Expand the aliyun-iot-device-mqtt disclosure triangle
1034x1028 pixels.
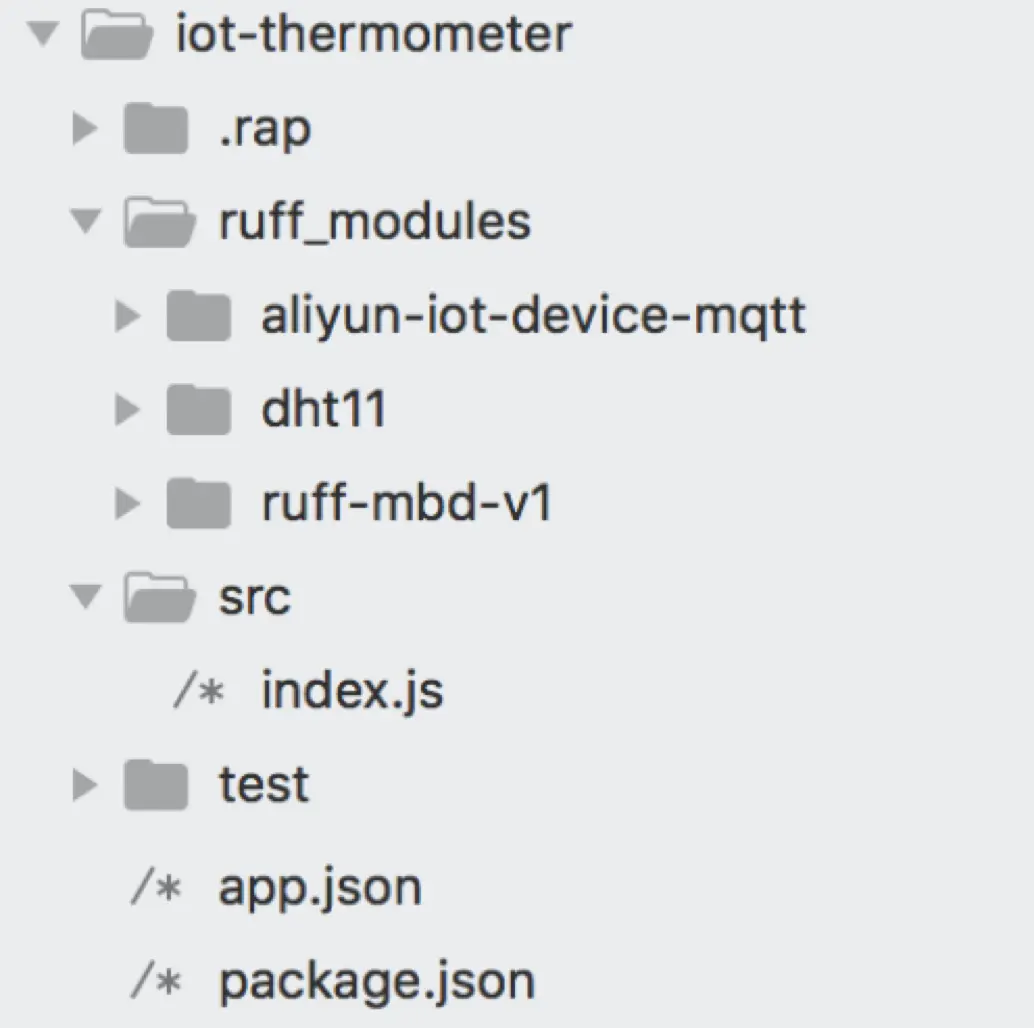pos(128,317)
